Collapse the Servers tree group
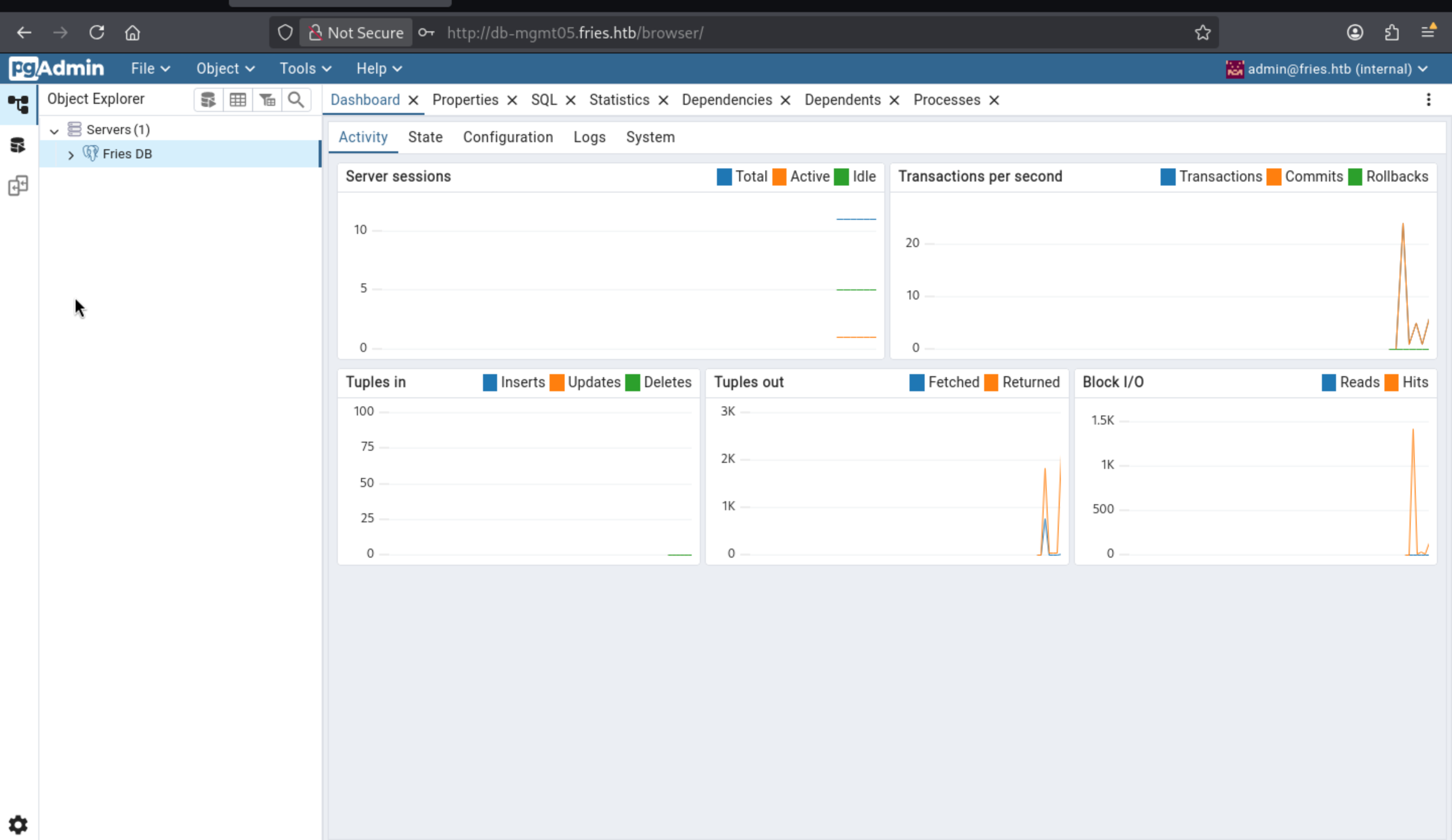The image size is (1452, 840). 54,131
